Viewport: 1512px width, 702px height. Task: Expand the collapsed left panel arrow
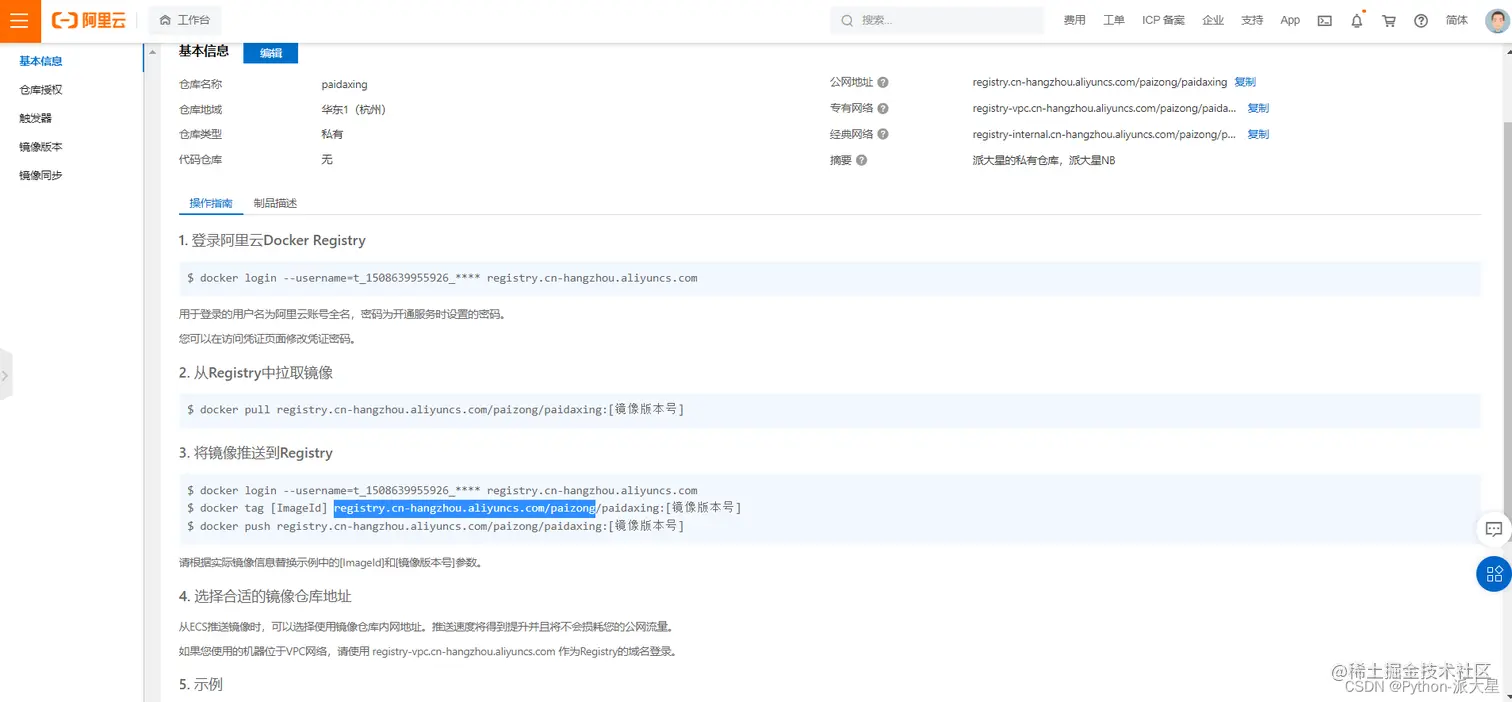pyautogui.click(x=5, y=375)
